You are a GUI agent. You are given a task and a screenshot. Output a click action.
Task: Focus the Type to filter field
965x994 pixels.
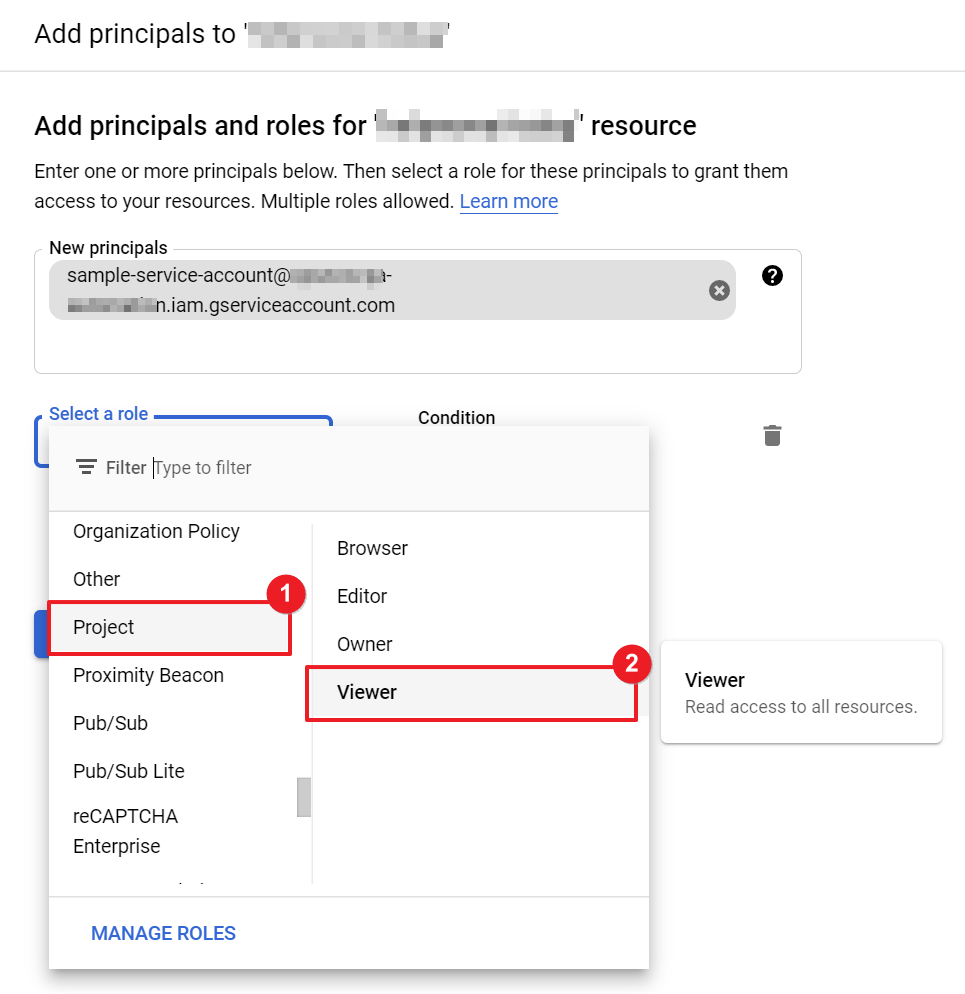tap(300, 467)
